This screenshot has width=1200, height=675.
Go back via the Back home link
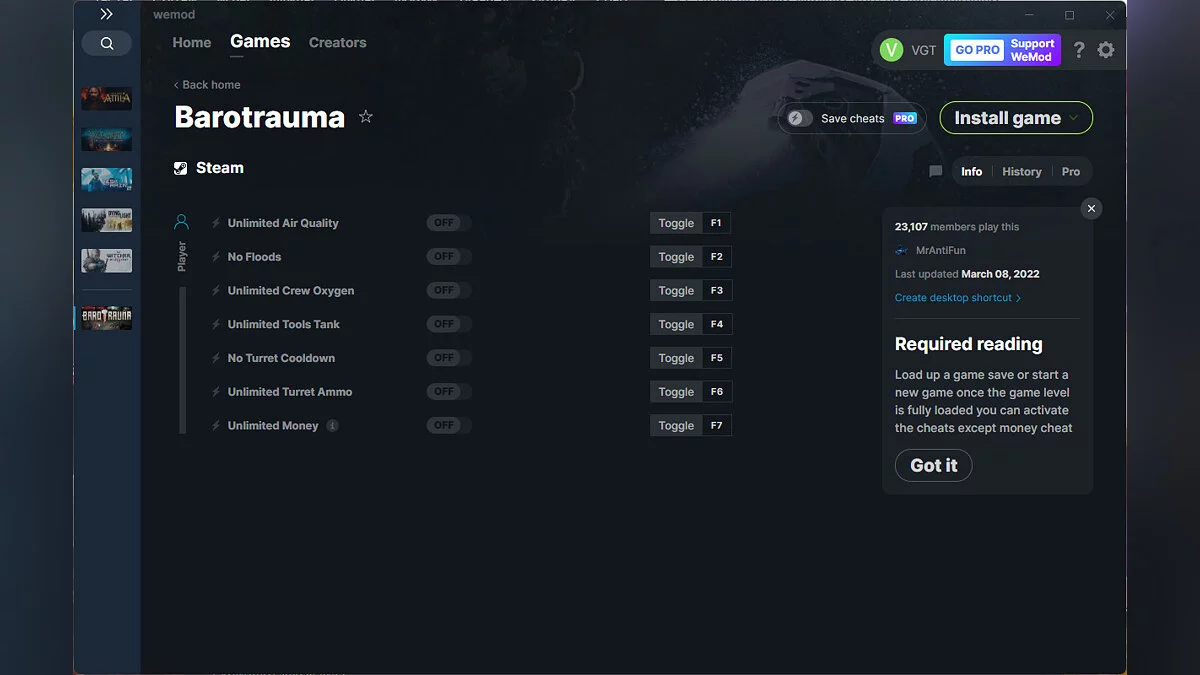tap(207, 85)
